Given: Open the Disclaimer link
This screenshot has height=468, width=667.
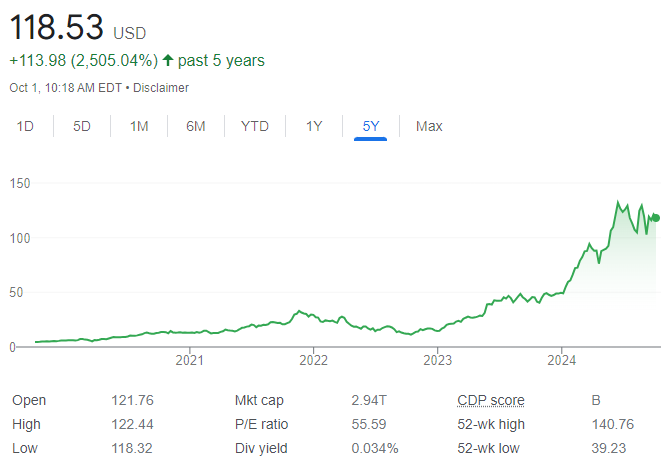Looking at the screenshot, I should click(161, 88).
